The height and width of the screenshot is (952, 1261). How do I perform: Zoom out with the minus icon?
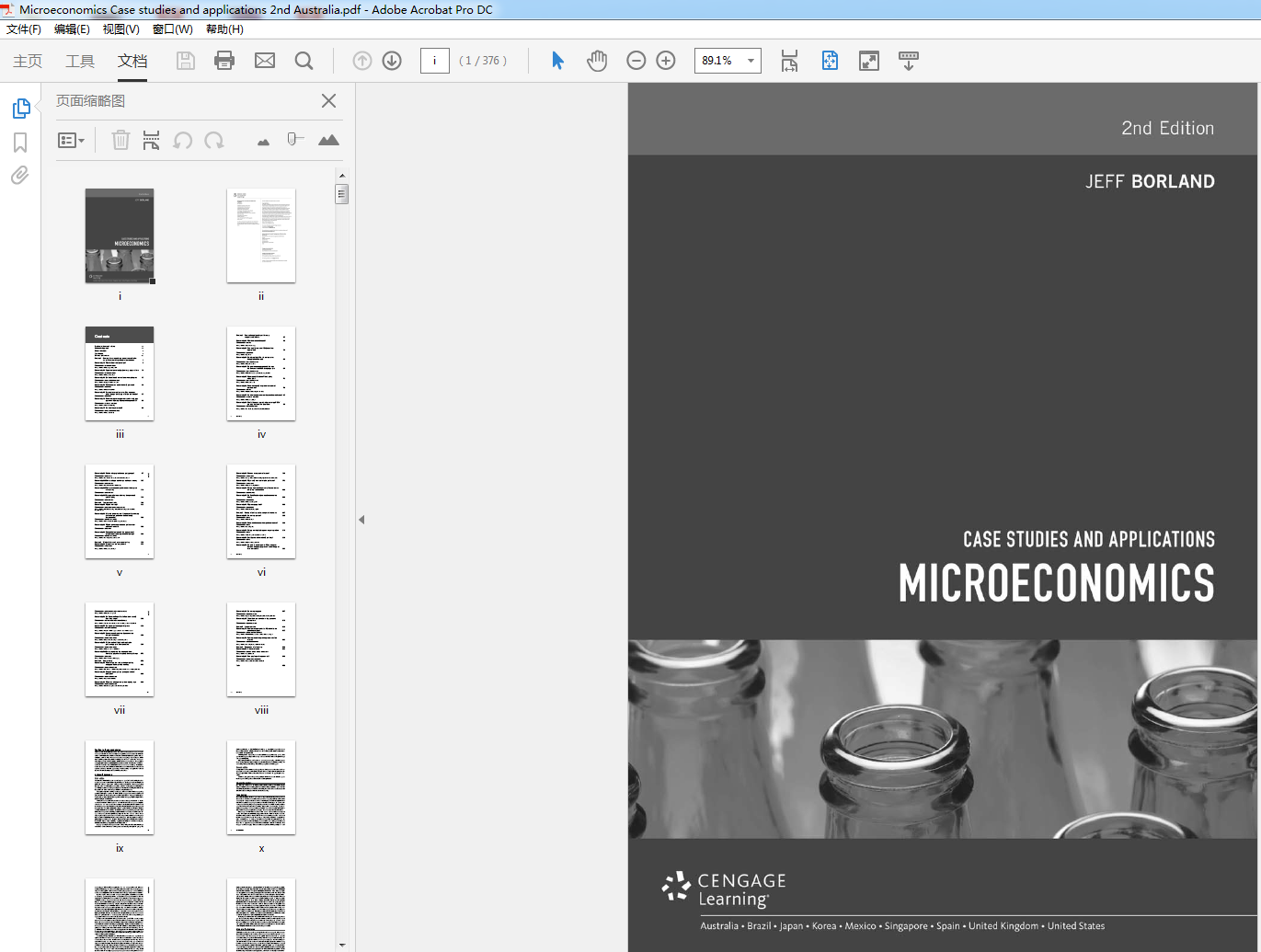coord(636,61)
